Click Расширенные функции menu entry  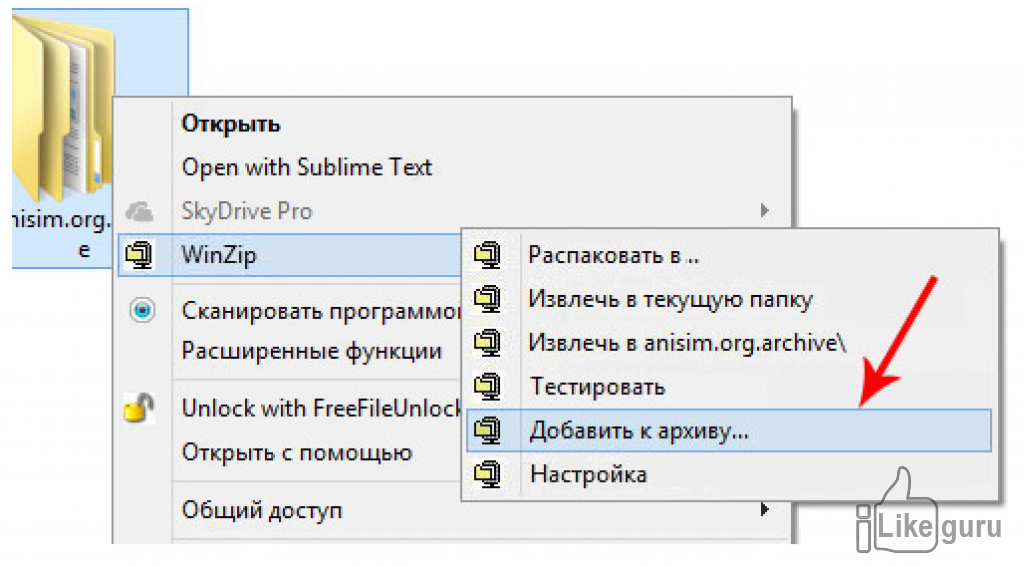click(311, 351)
